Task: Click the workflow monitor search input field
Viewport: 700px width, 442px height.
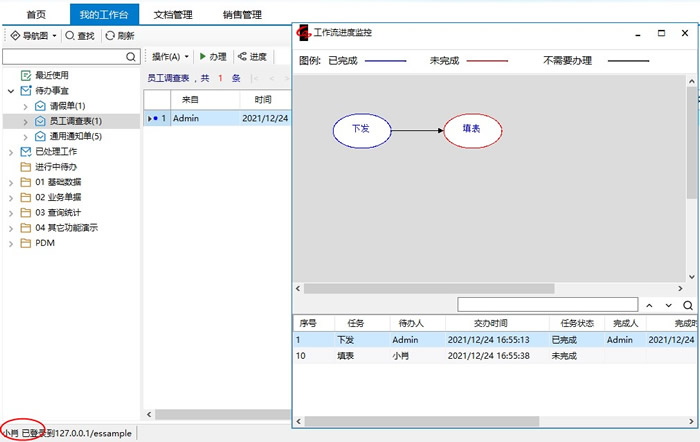Action: 547,305
